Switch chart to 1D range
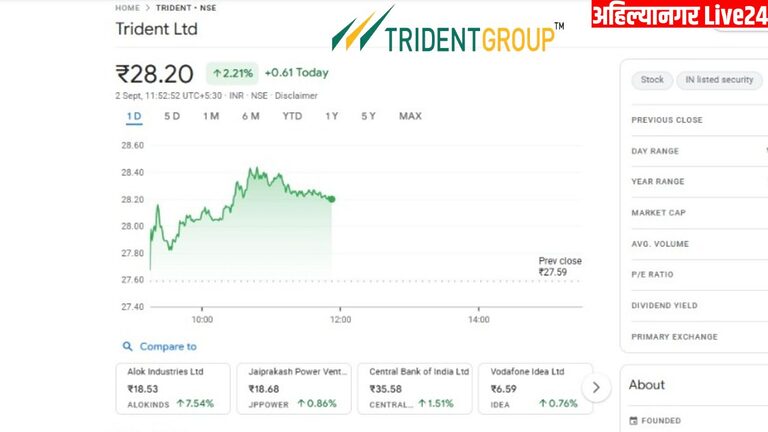The width and height of the screenshot is (768, 432). point(134,116)
